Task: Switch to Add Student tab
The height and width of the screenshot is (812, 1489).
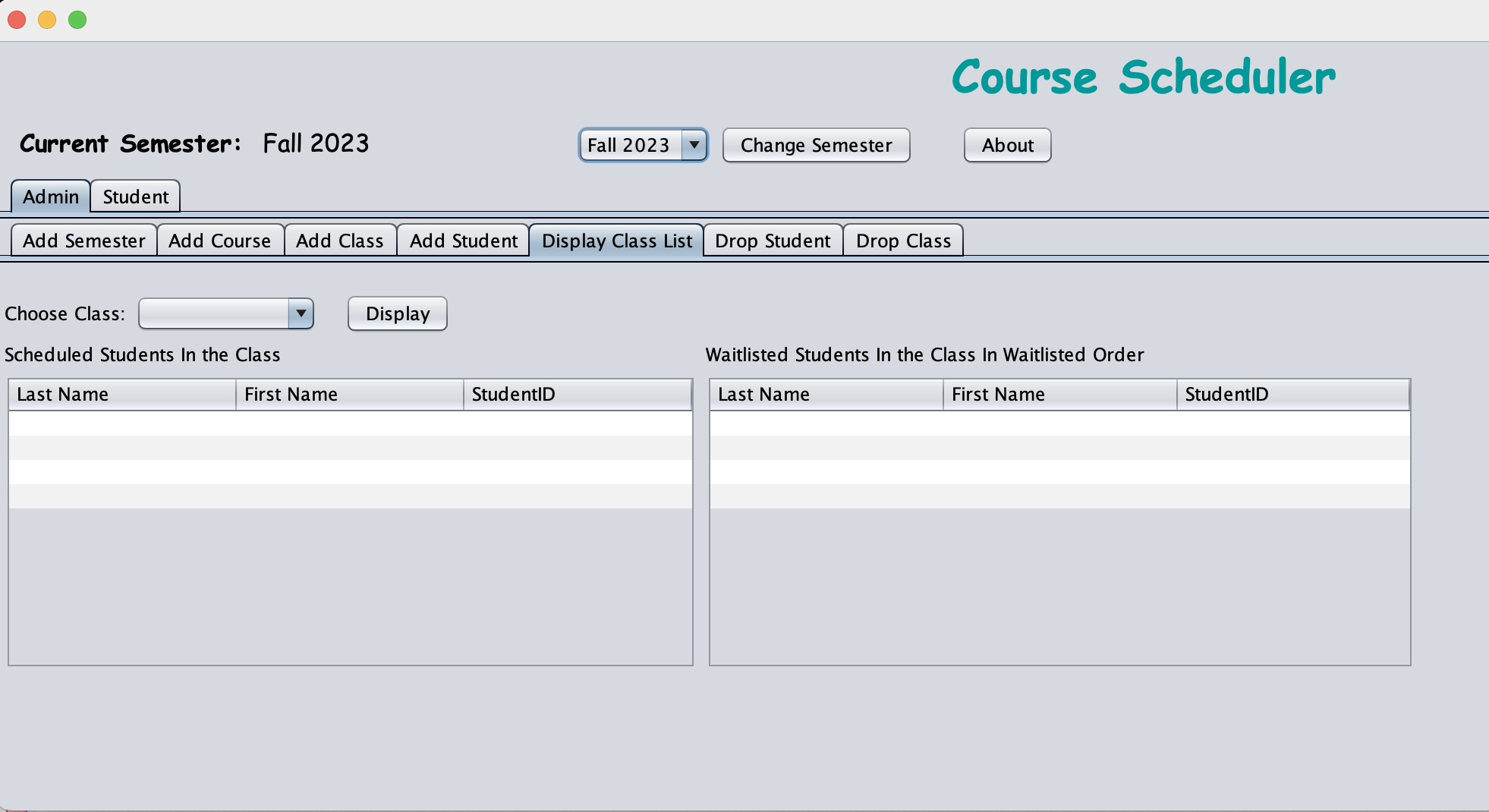Action: coord(463,241)
